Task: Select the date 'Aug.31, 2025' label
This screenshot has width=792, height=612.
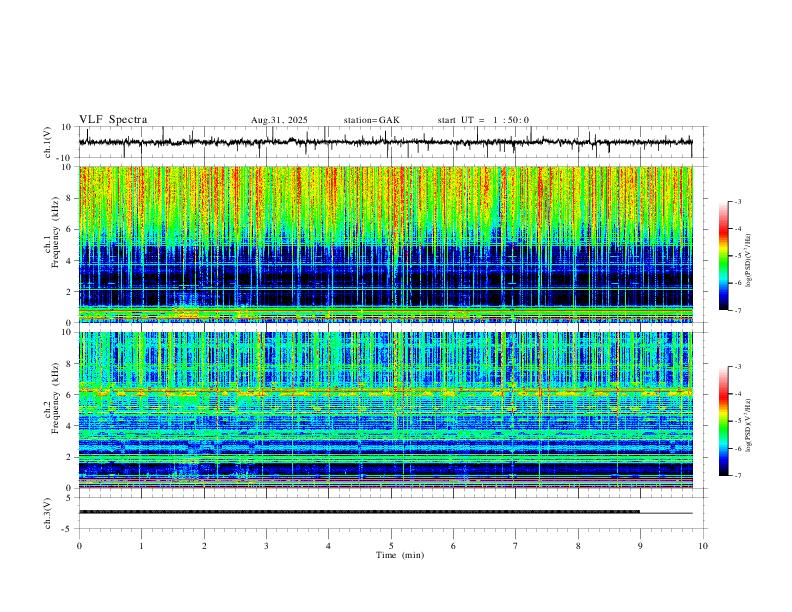Action: 279,120
